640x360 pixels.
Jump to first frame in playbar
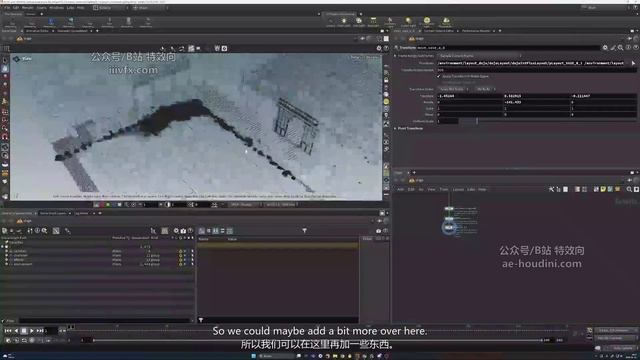[8, 331]
